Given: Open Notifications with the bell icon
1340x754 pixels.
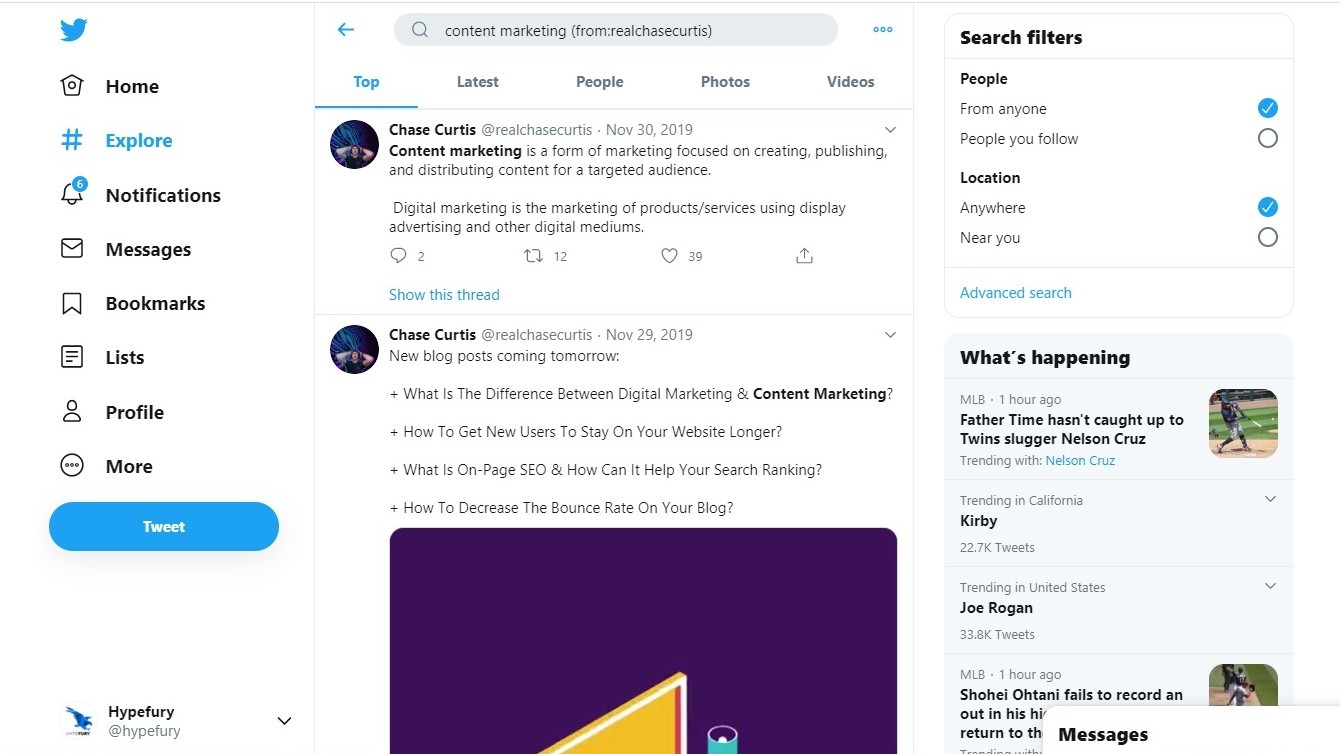Looking at the screenshot, I should (71, 195).
